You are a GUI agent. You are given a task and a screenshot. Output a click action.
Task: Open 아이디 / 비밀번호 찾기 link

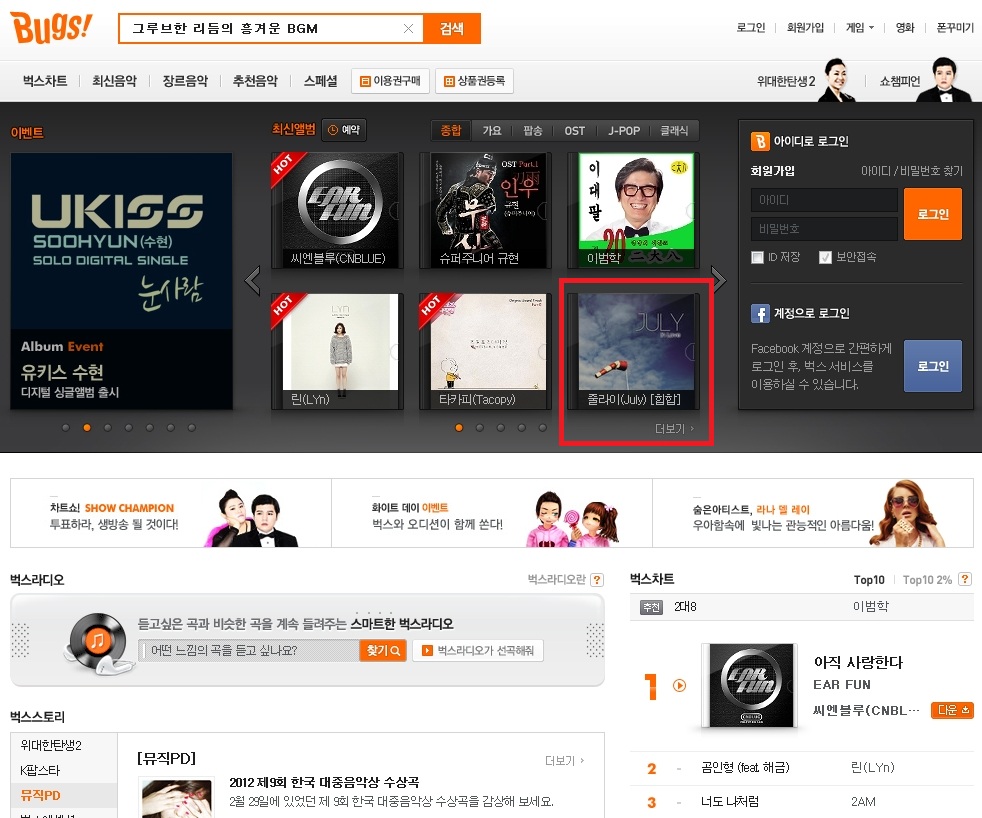911,170
